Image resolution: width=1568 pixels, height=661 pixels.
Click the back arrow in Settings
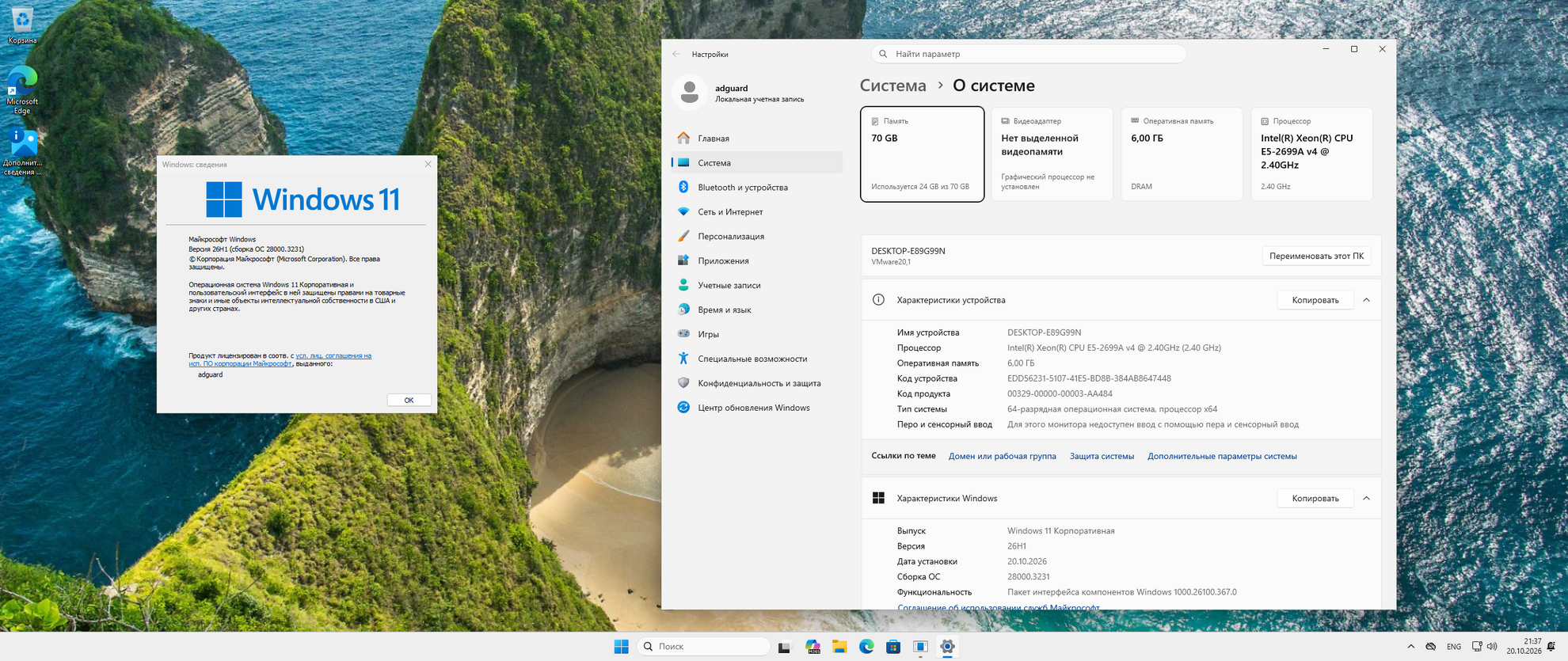(x=676, y=54)
